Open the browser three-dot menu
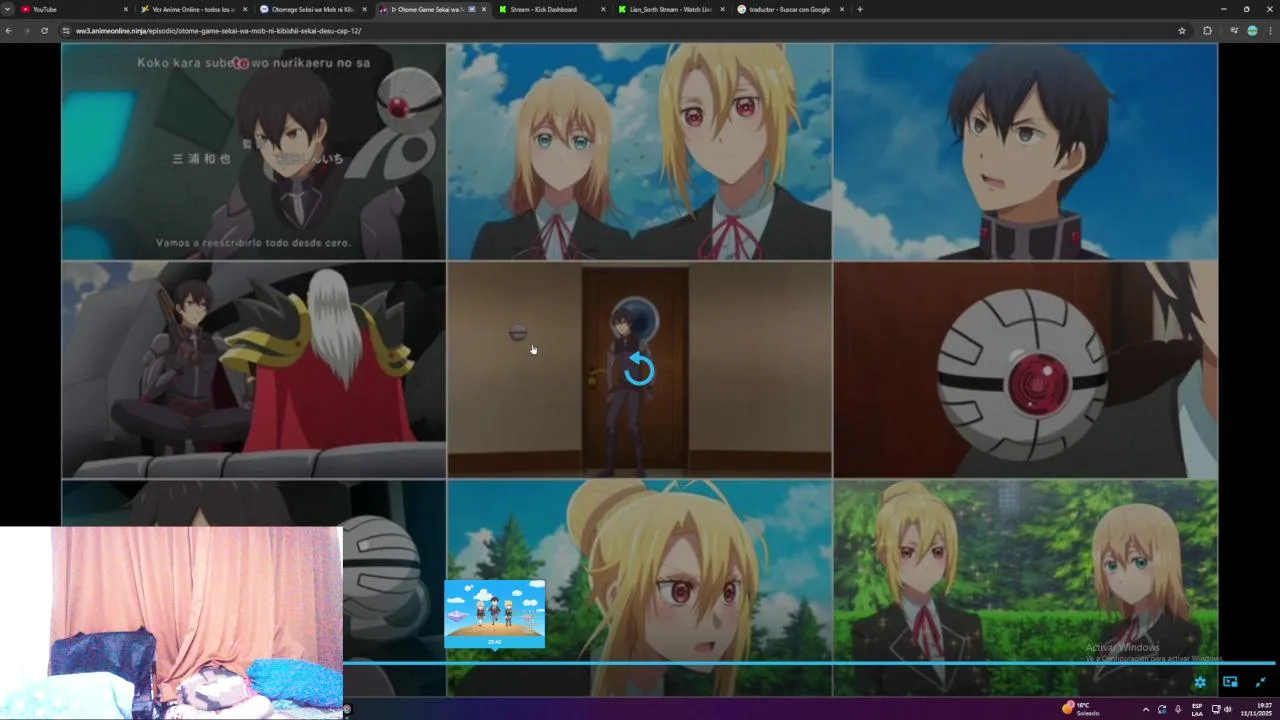 tap(1270, 31)
